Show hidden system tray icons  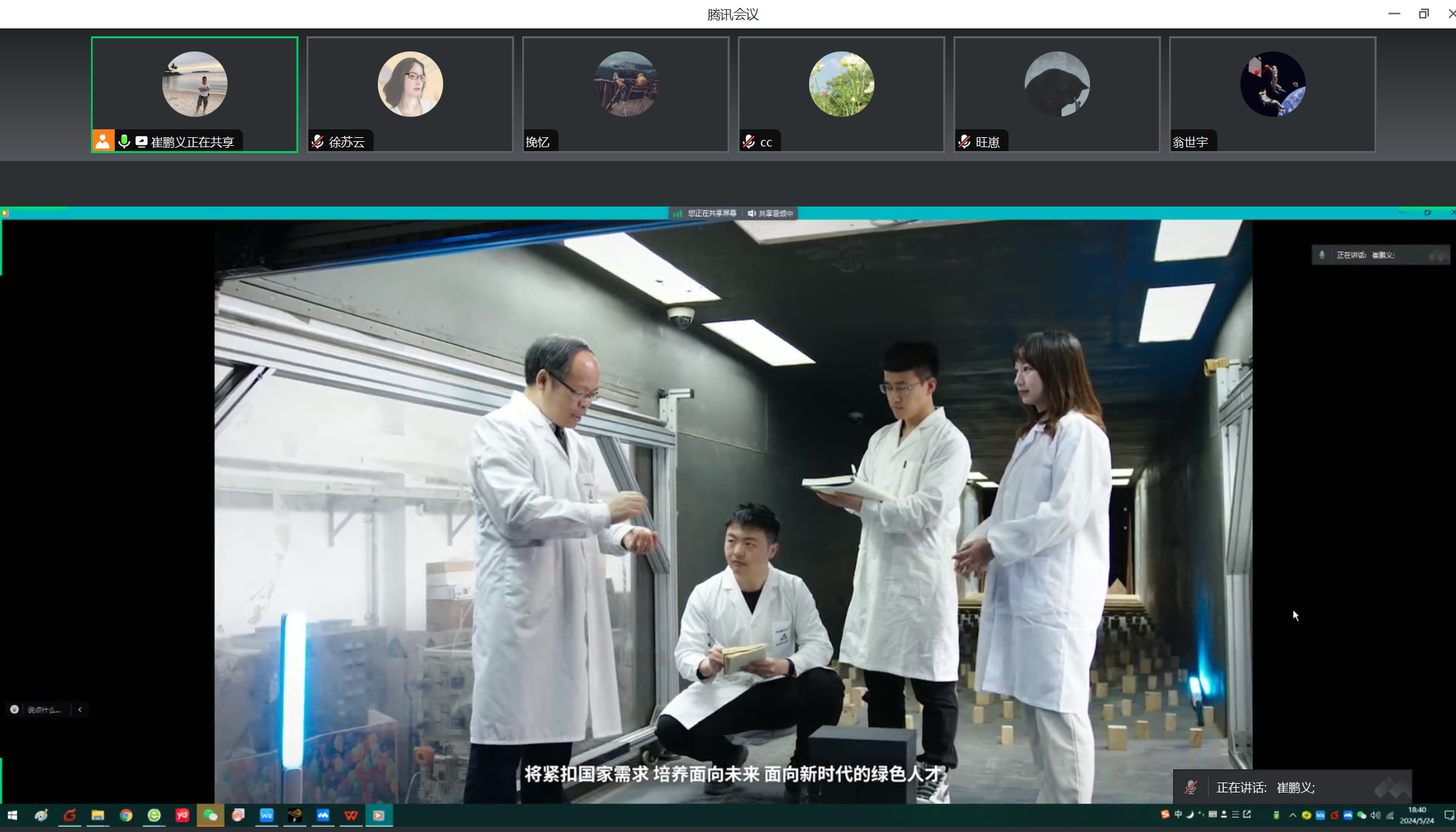[x=1292, y=816]
